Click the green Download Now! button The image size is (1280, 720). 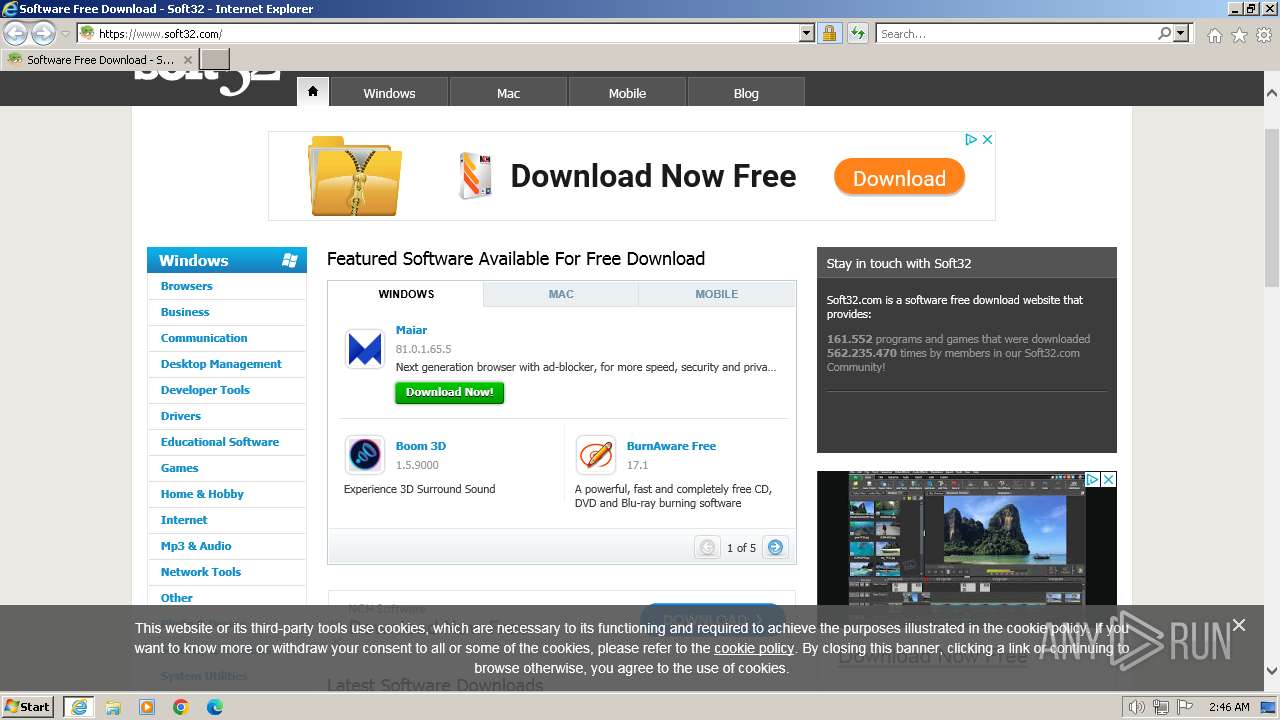(450, 392)
